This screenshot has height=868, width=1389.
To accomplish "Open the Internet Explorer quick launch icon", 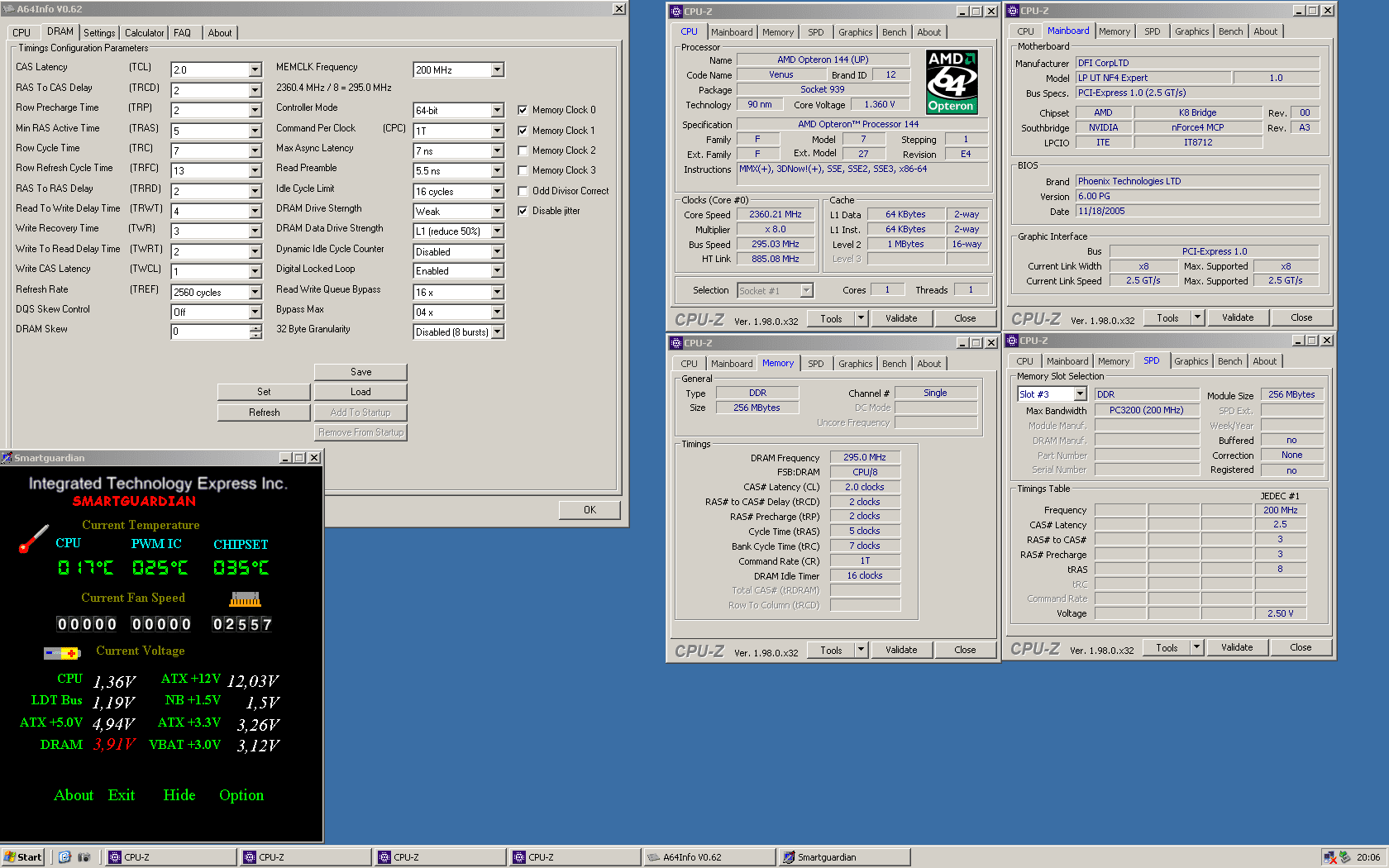I will click(x=64, y=857).
